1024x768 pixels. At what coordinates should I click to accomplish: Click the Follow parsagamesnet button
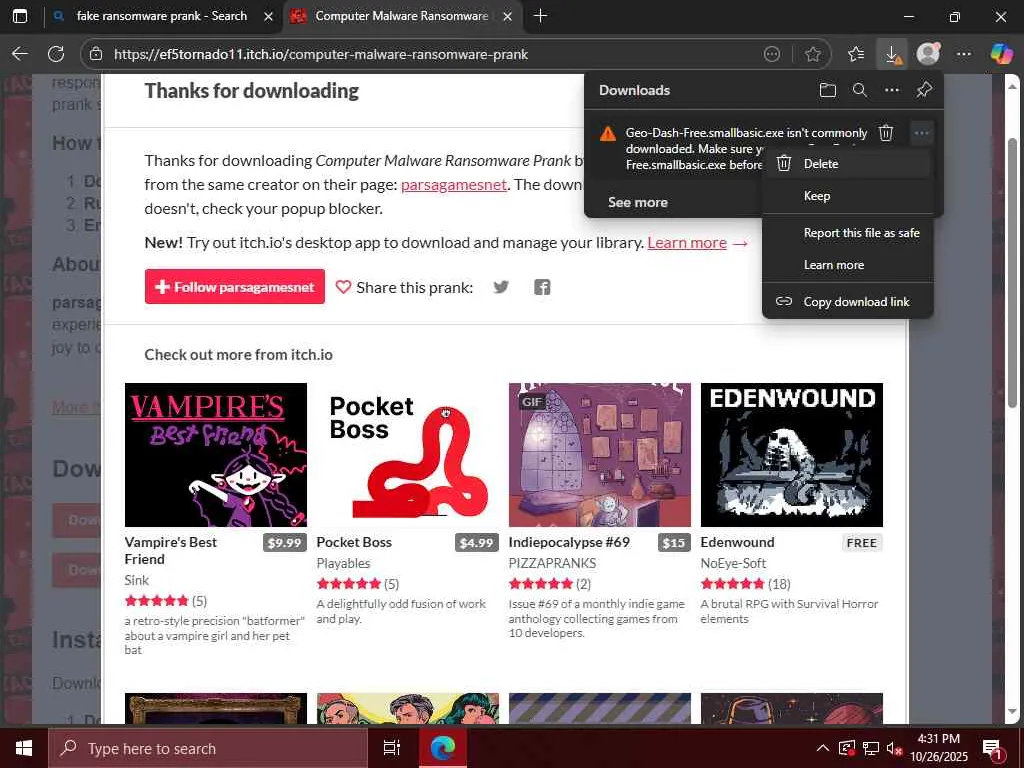pos(234,287)
